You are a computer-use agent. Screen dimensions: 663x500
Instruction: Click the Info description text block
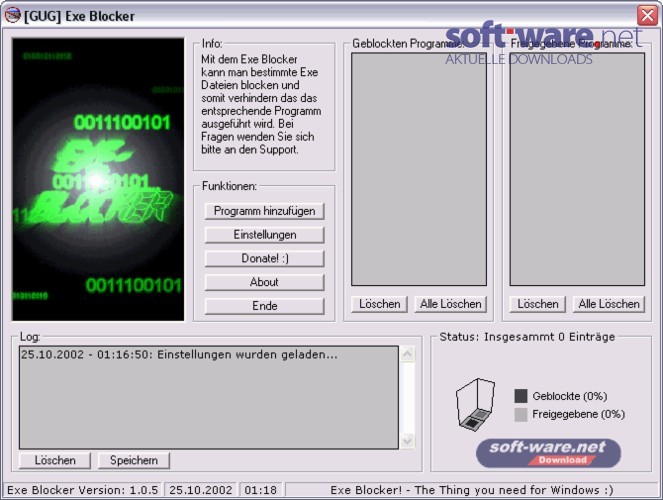[261, 104]
